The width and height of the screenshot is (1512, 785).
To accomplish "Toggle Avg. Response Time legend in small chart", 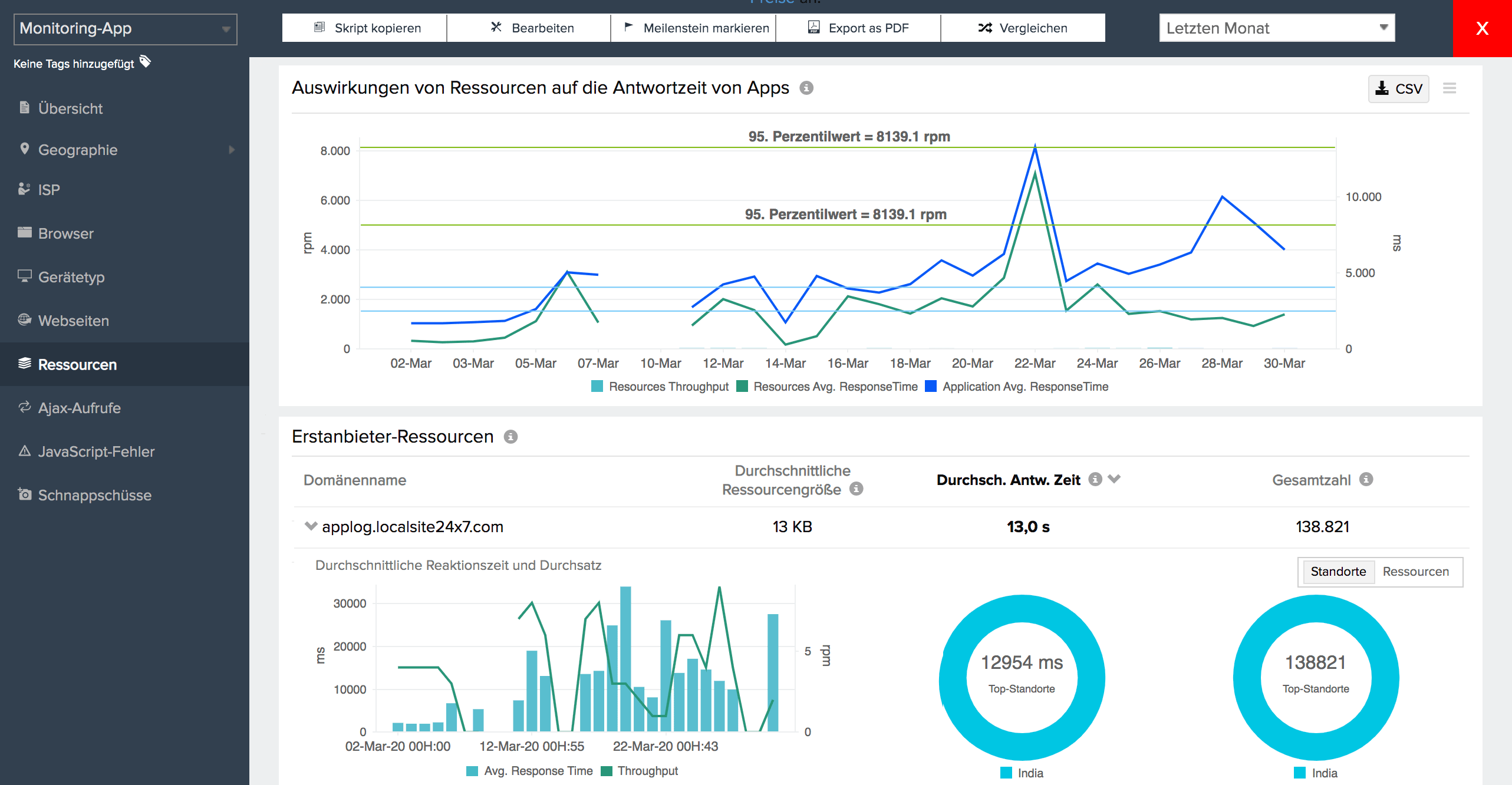I will tap(529, 771).
